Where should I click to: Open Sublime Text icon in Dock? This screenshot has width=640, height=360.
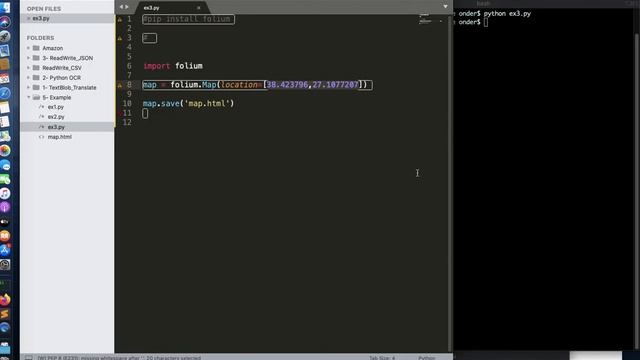click(x=5, y=314)
